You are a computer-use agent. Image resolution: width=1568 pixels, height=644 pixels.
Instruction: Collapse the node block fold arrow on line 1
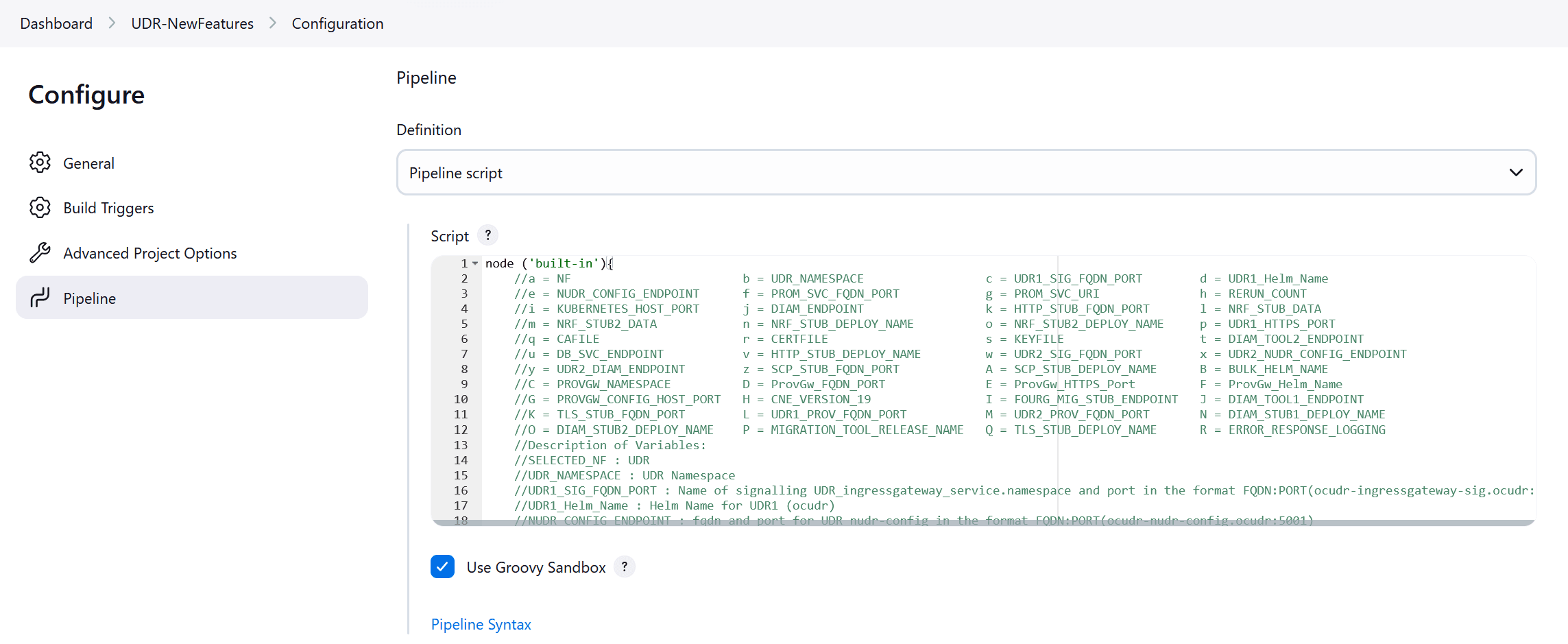coord(474,263)
